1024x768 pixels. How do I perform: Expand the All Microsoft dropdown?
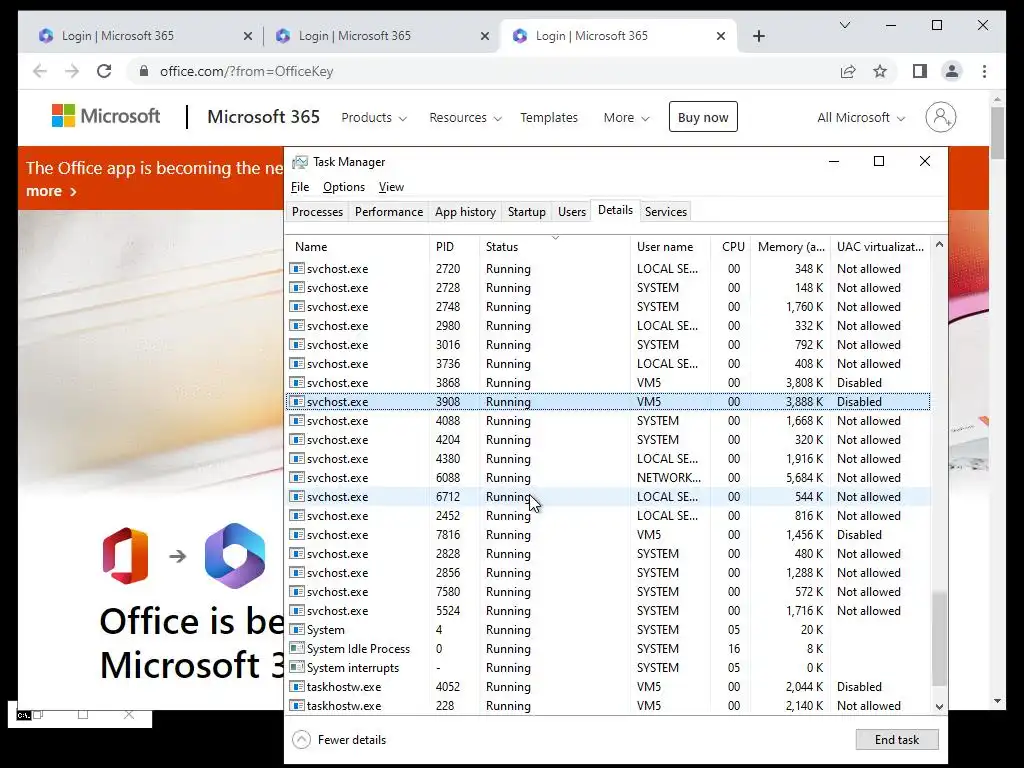tap(861, 118)
